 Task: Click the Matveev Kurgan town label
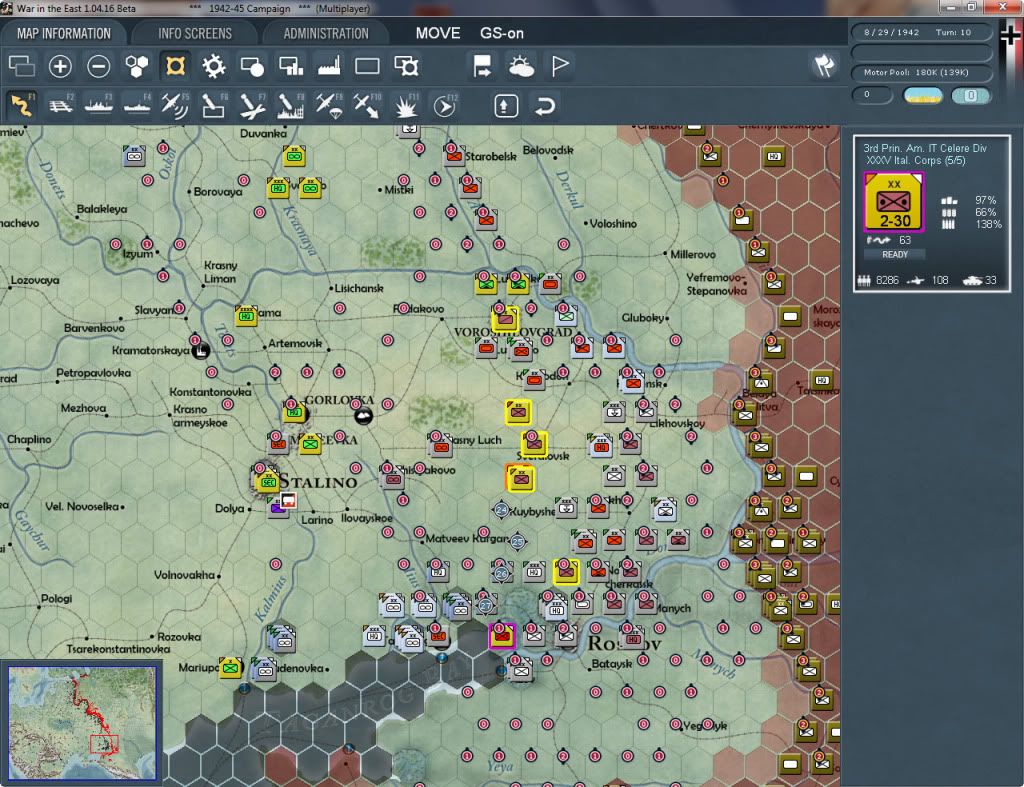click(x=467, y=539)
